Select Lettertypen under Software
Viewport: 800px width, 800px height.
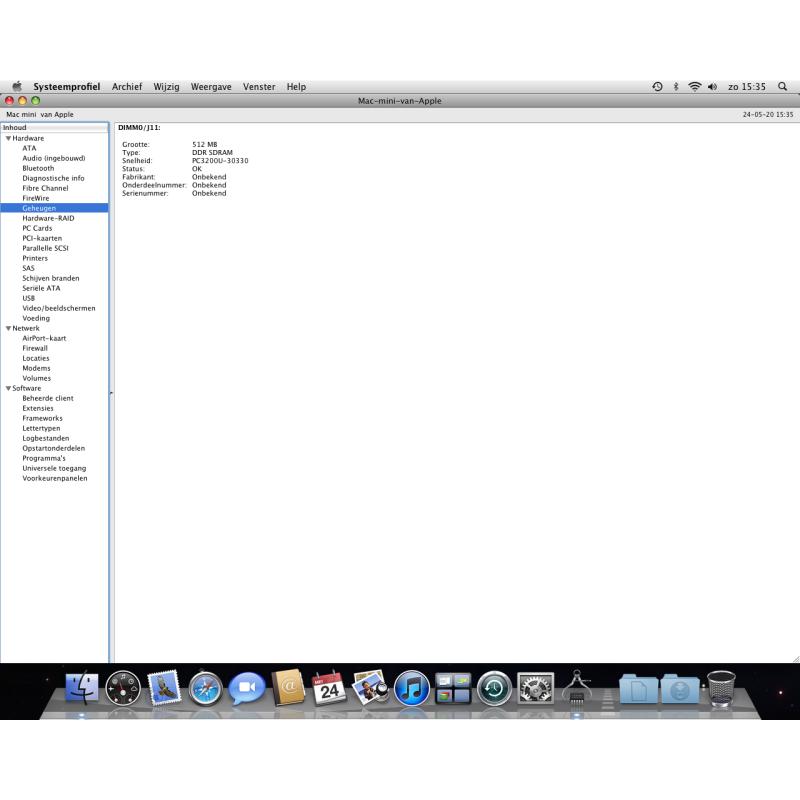tap(41, 428)
